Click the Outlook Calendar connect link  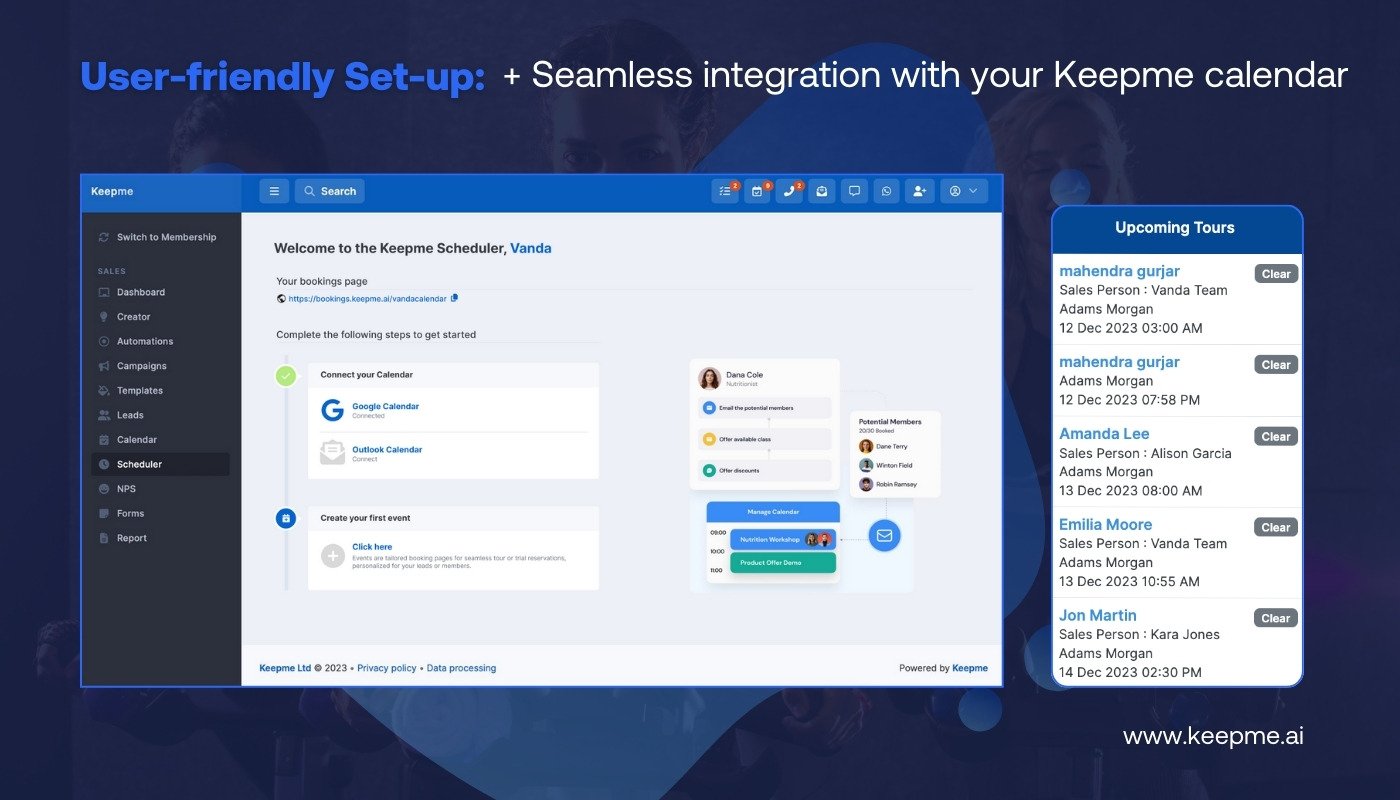coord(386,450)
